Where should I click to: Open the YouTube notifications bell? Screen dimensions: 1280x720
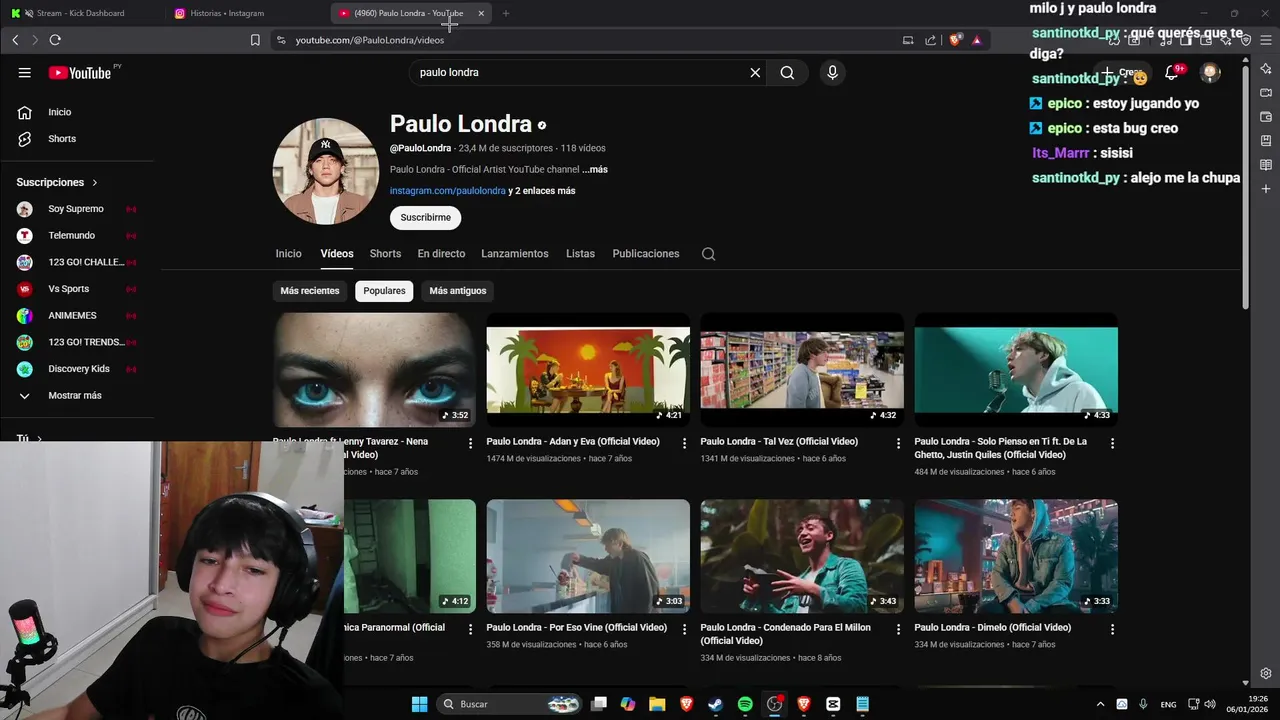click(x=1172, y=72)
